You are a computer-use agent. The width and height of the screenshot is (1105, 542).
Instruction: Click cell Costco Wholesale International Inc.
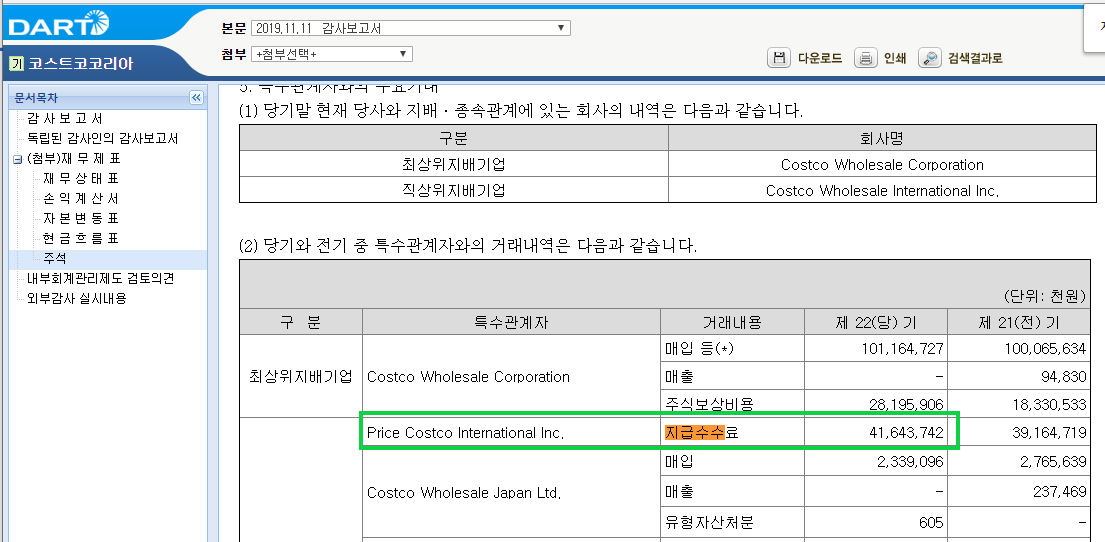click(x=882, y=190)
